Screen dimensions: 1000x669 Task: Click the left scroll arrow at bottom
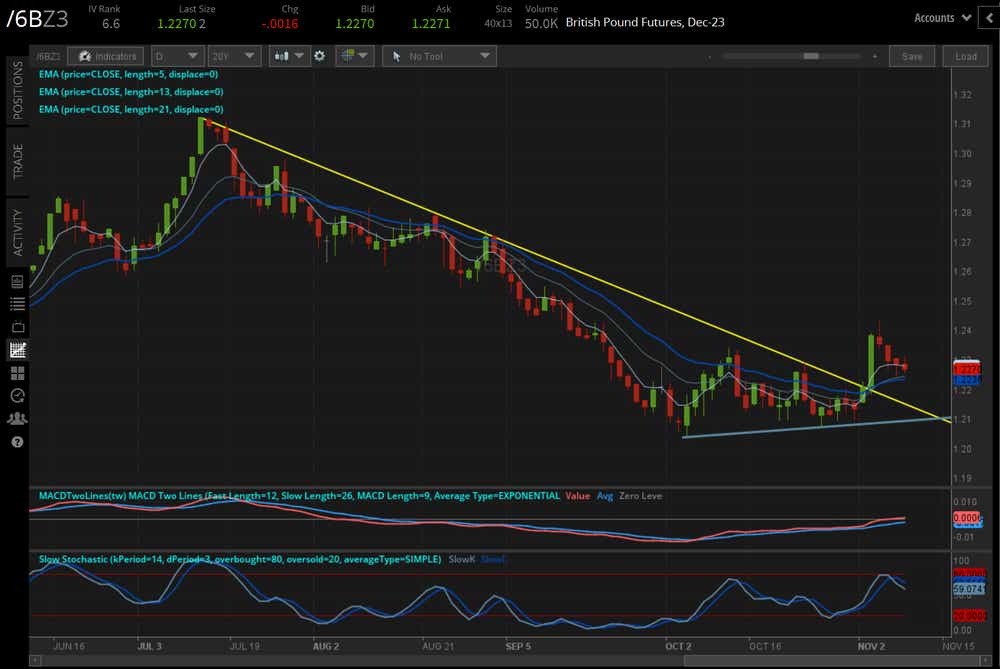click(34, 661)
